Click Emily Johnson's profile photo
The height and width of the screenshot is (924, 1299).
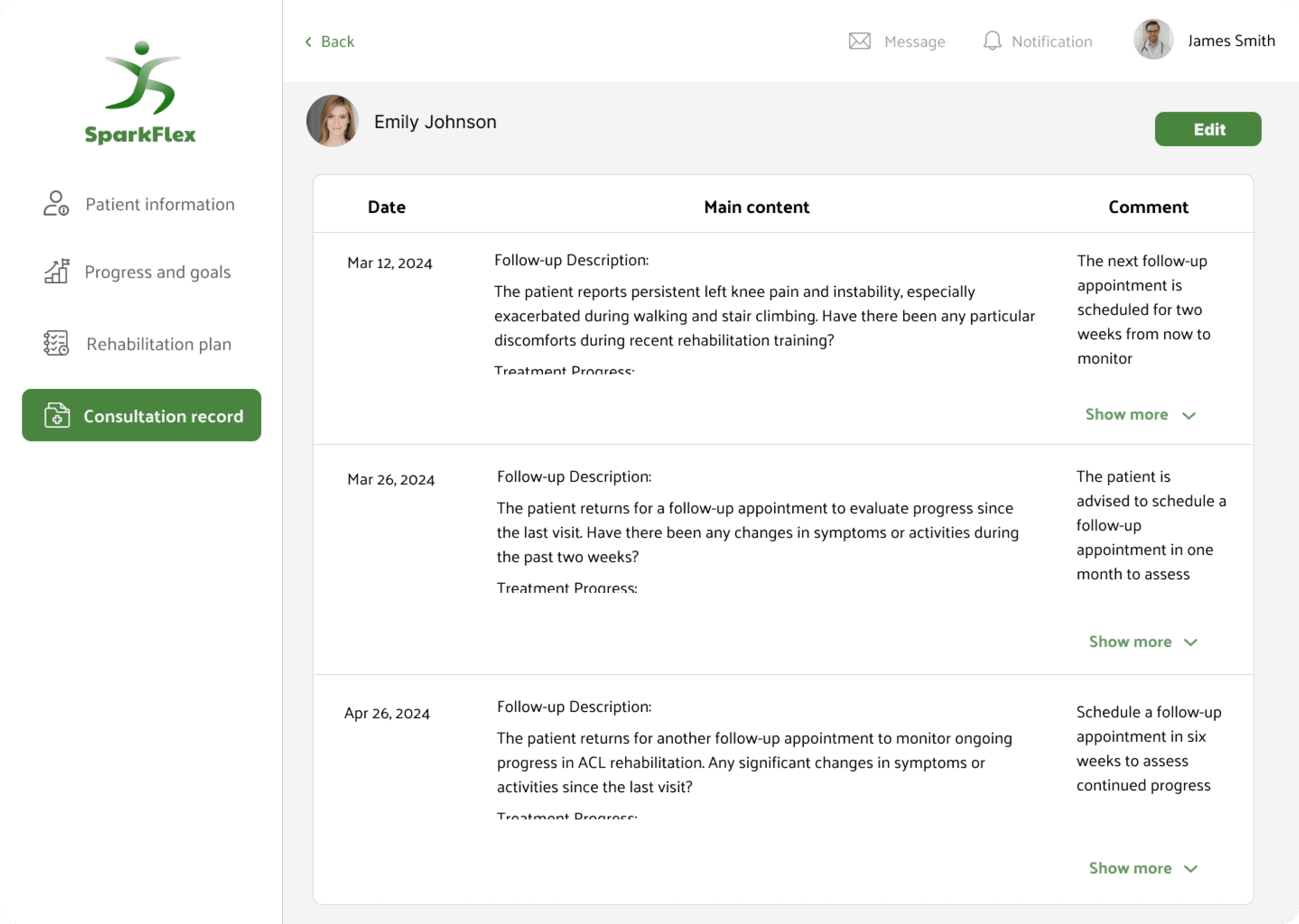coord(332,121)
